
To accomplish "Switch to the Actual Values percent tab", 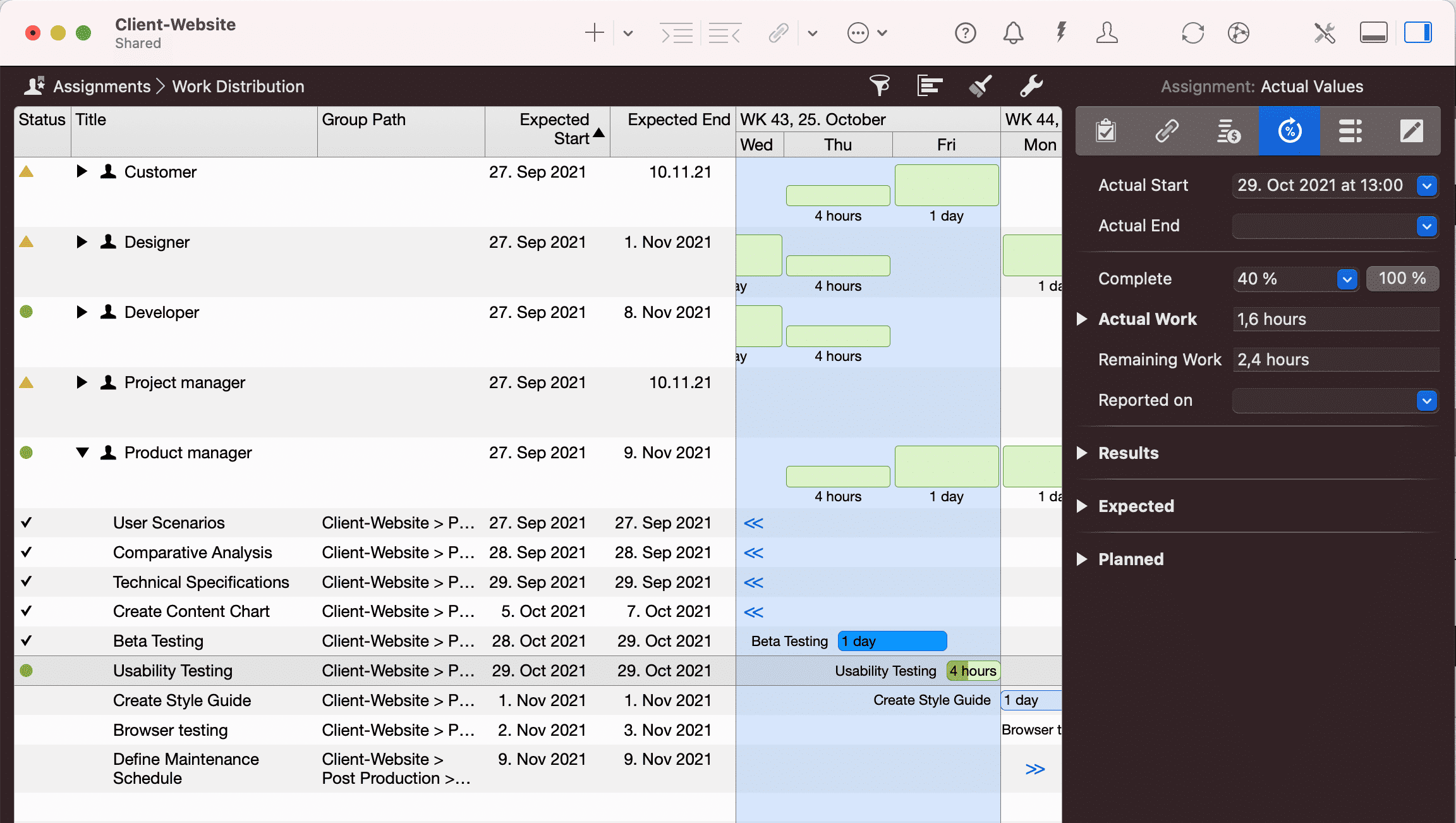I will tap(1289, 131).
